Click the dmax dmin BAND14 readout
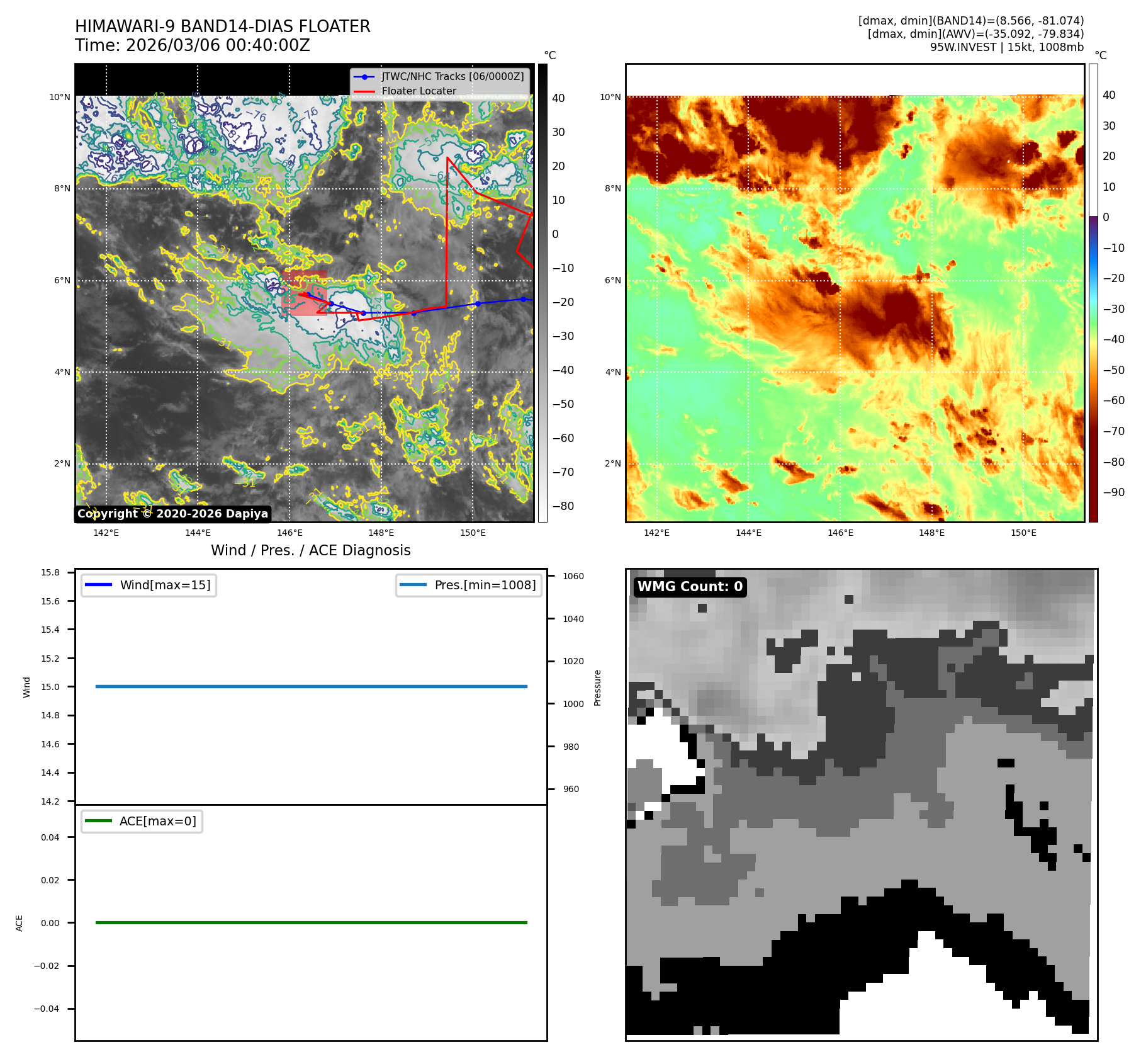 point(970,21)
